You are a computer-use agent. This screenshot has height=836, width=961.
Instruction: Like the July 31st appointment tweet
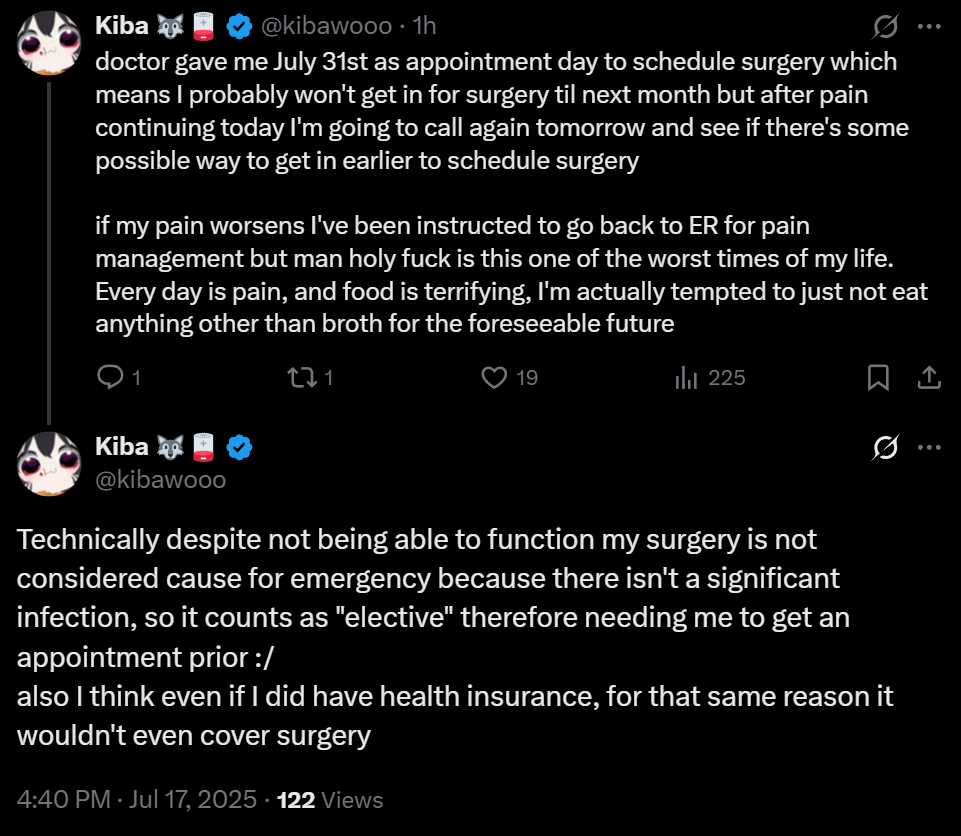[x=495, y=377]
